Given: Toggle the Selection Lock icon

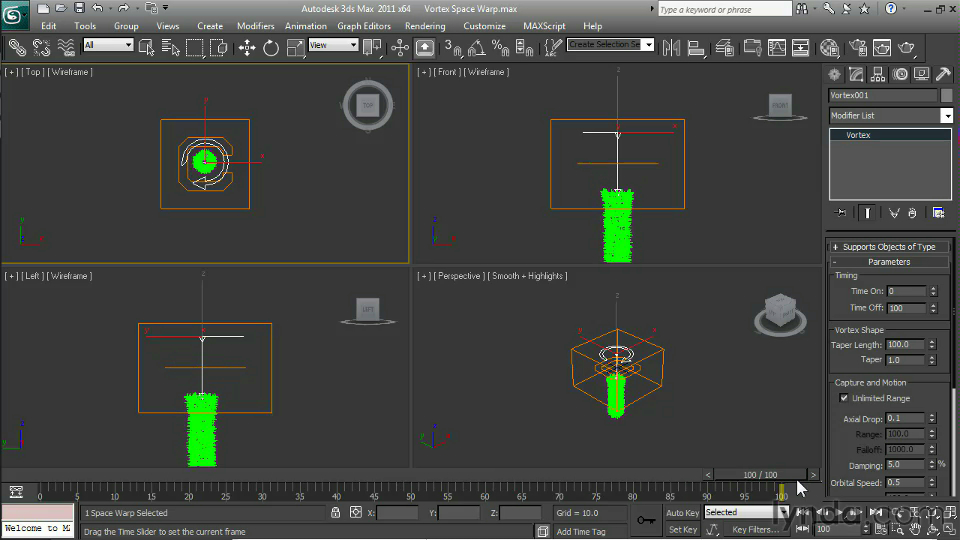Looking at the screenshot, I should tap(336, 512).
